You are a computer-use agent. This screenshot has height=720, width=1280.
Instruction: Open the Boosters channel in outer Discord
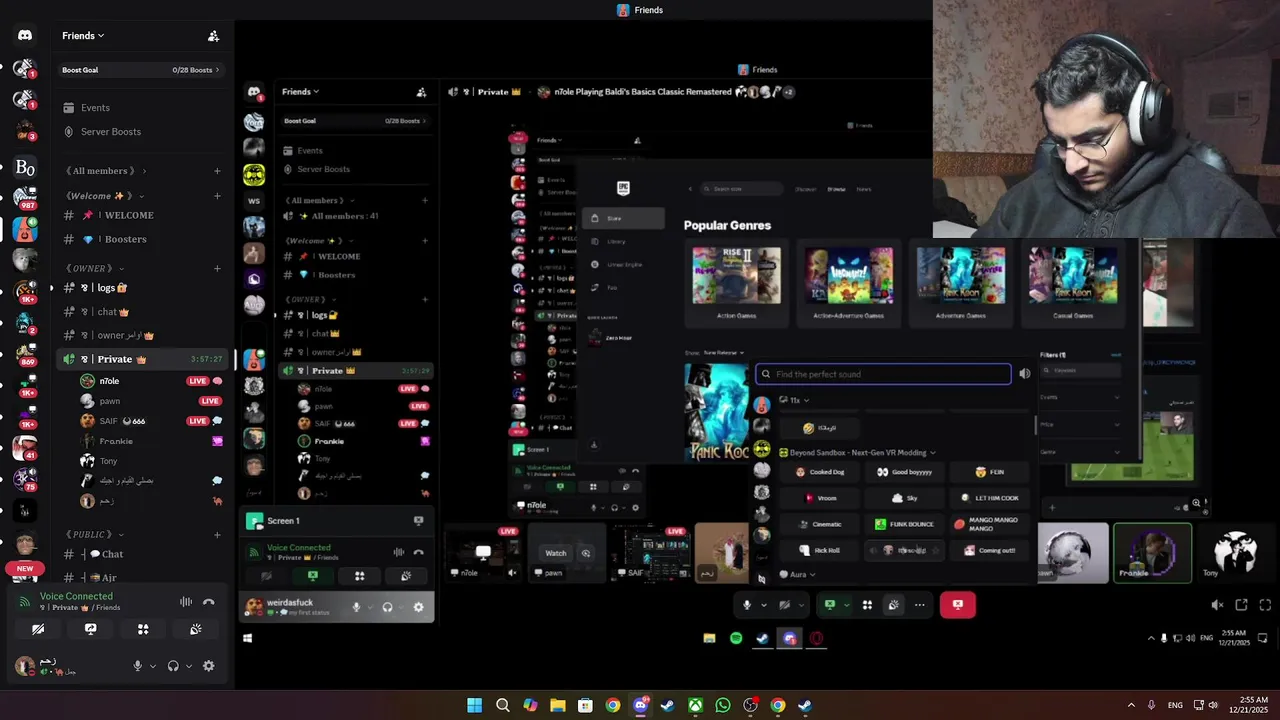pyautogui.click(x=143, y=239)
